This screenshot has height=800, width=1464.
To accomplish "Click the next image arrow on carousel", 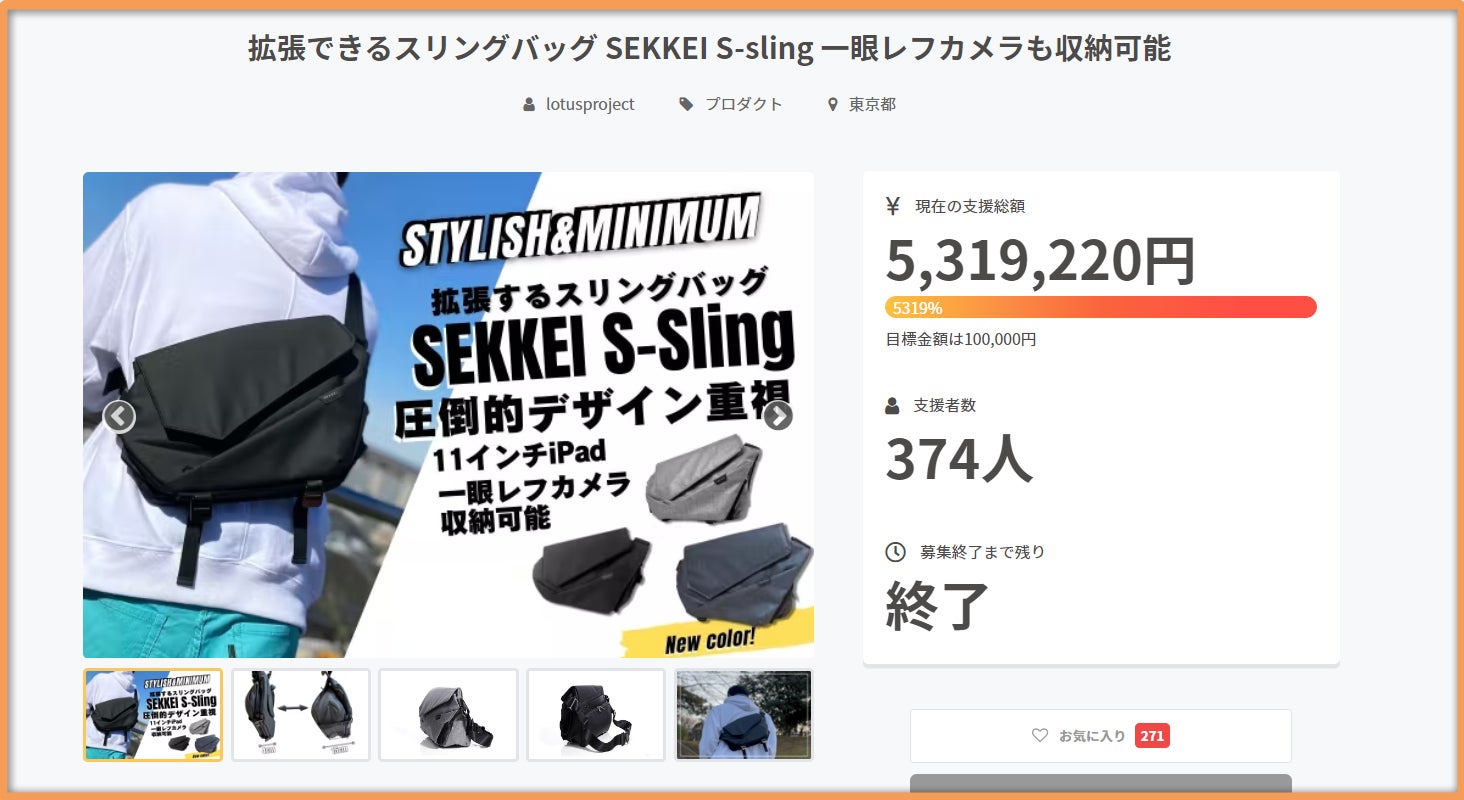I will point(778,416).
